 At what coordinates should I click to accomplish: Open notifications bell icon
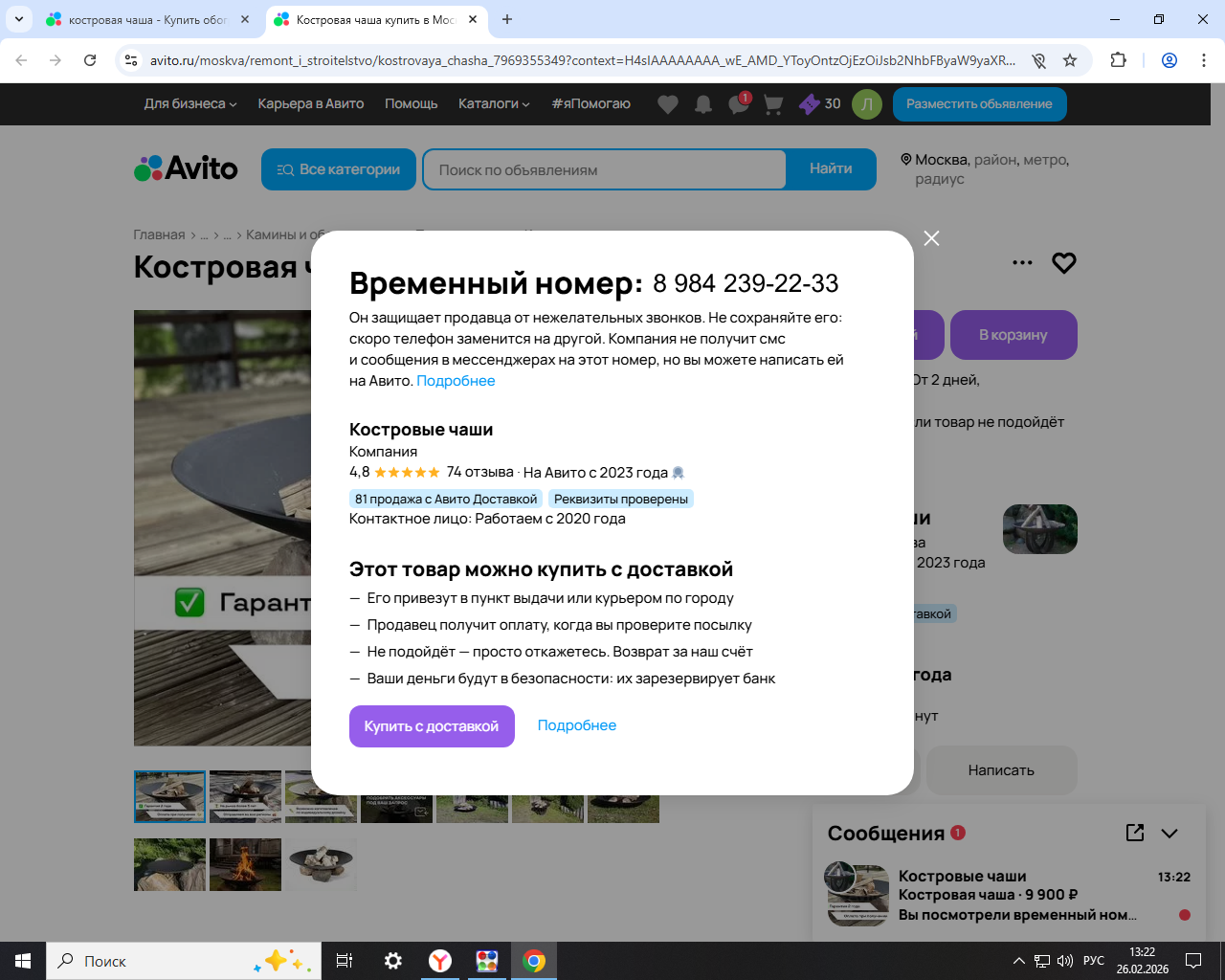pyautogui.click(x=703, y=104)
